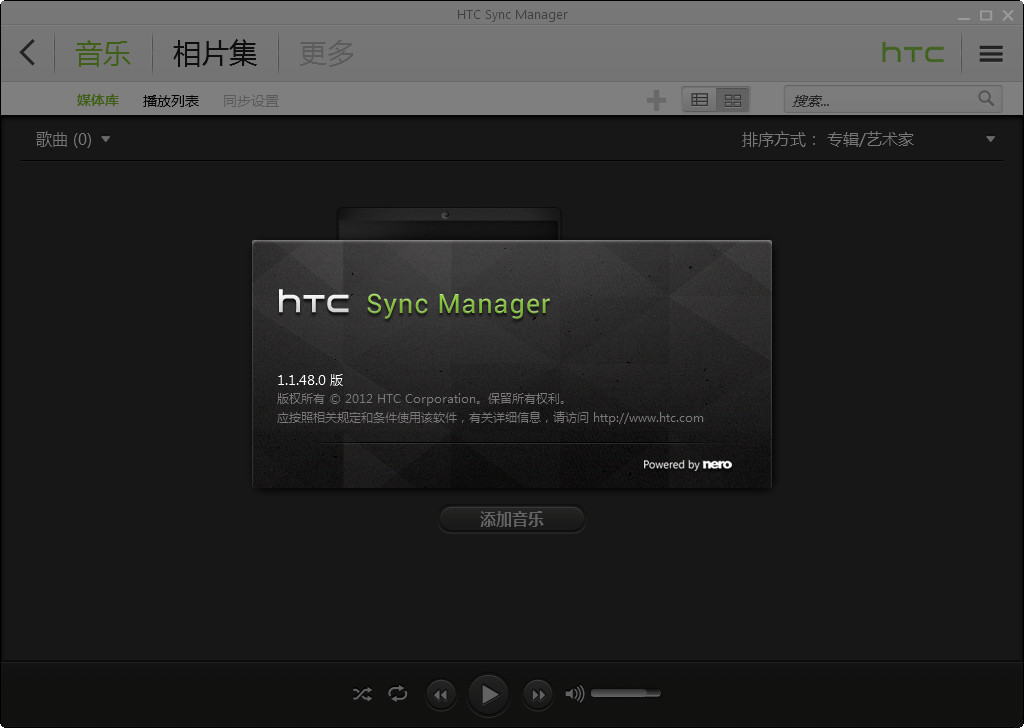1024x728 pixels.
Task: Expand the sort options arrow
Action: 989,139
